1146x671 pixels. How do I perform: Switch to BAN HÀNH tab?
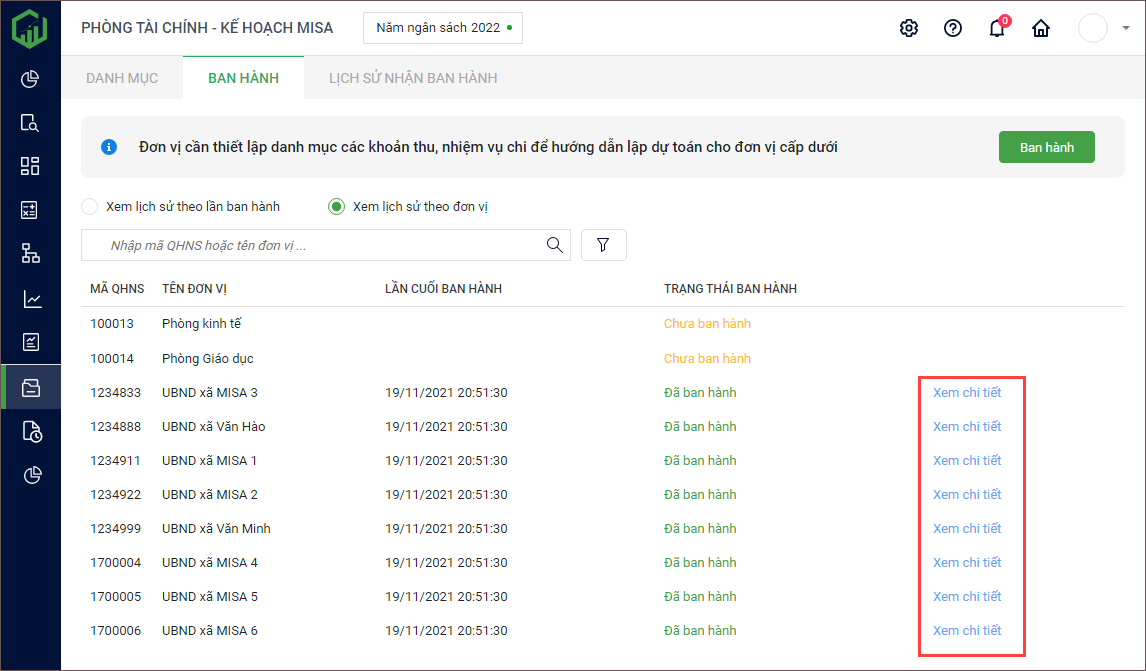click(x=243, y=78)
